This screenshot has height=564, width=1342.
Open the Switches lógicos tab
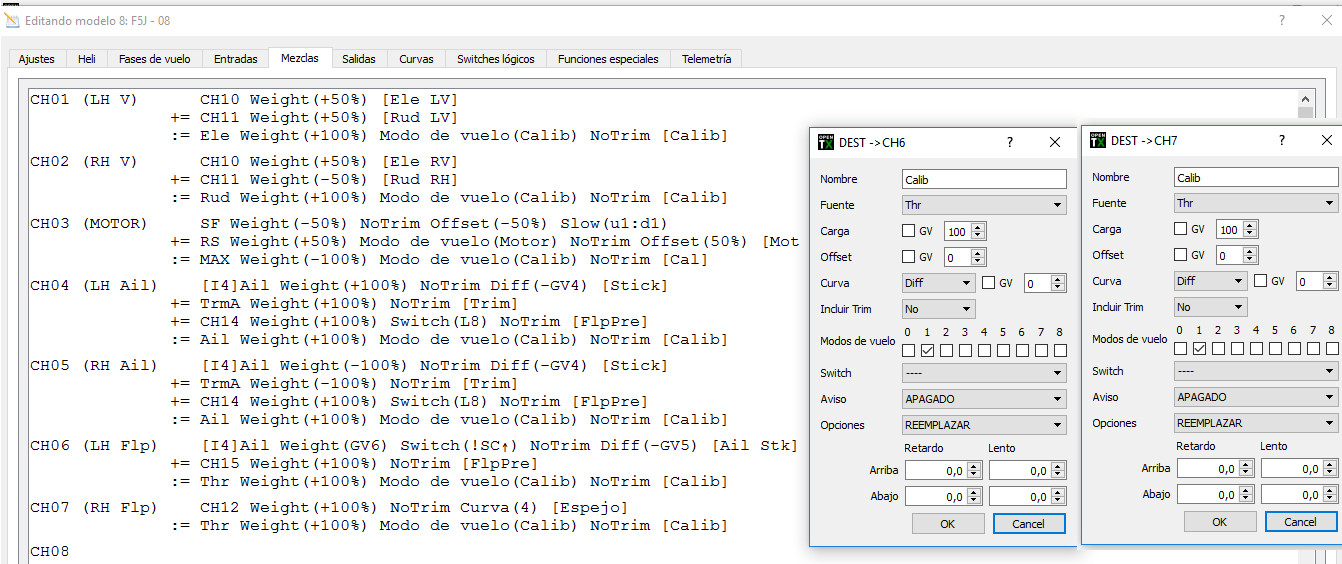[x=496, y=59]
